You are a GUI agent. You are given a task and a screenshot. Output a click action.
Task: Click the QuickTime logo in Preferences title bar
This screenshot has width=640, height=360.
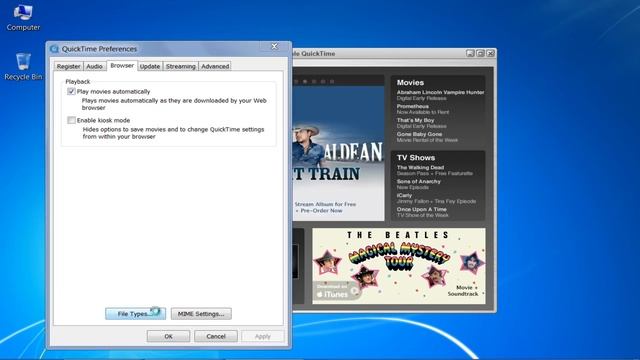pyautogui.click(x=54, y=49)
